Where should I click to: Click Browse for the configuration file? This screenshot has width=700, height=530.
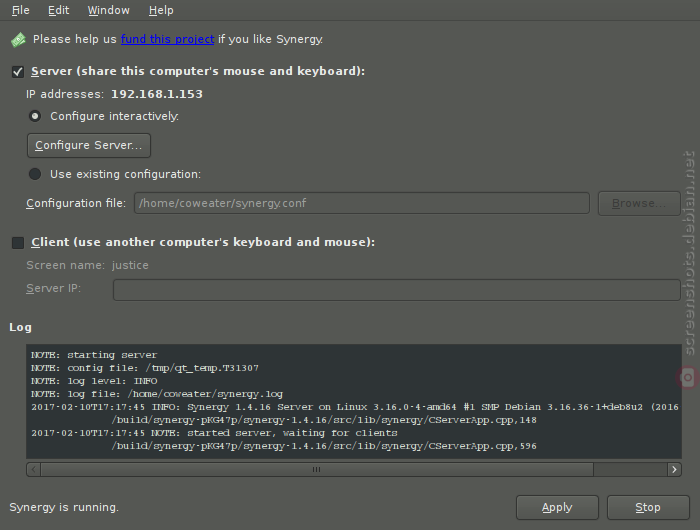pos(639,203)
